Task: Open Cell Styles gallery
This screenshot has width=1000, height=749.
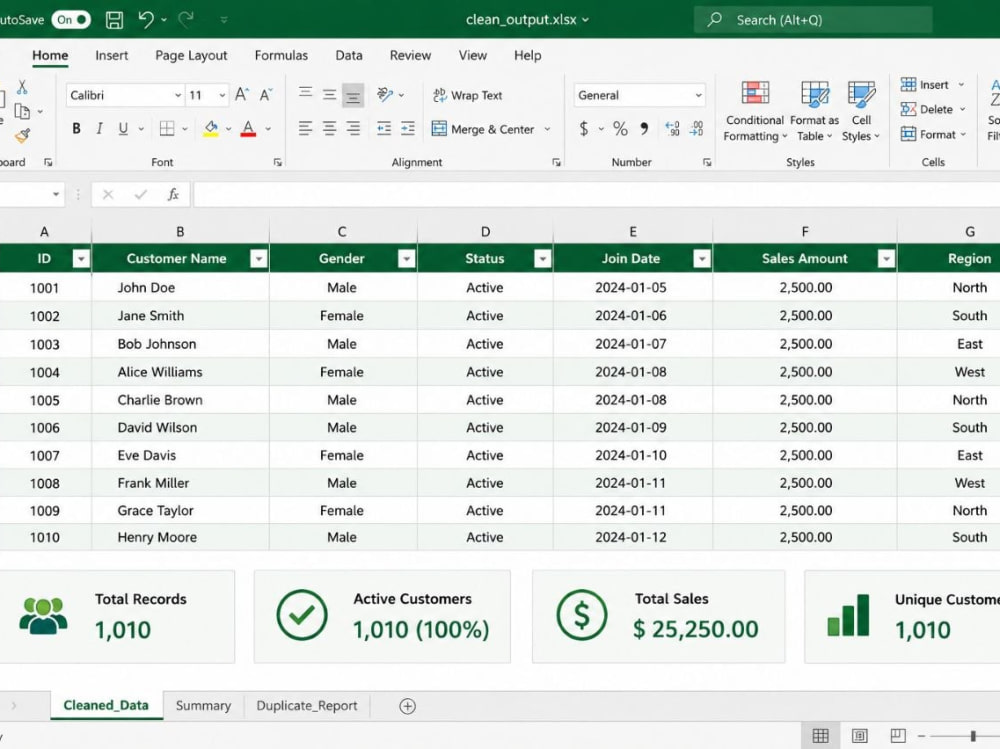Action: 861,112
